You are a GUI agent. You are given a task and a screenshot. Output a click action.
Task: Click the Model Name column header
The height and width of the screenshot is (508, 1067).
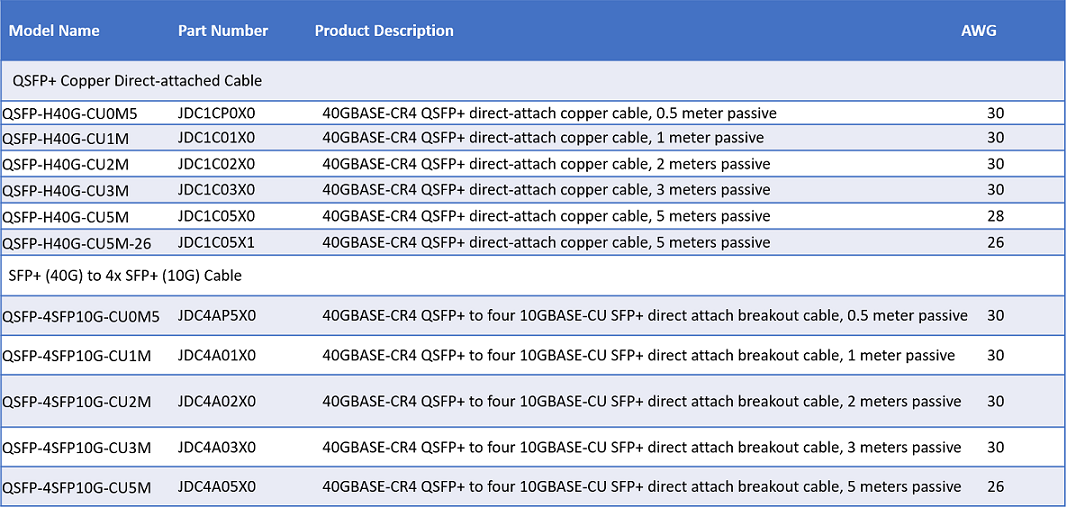[54, 31]
